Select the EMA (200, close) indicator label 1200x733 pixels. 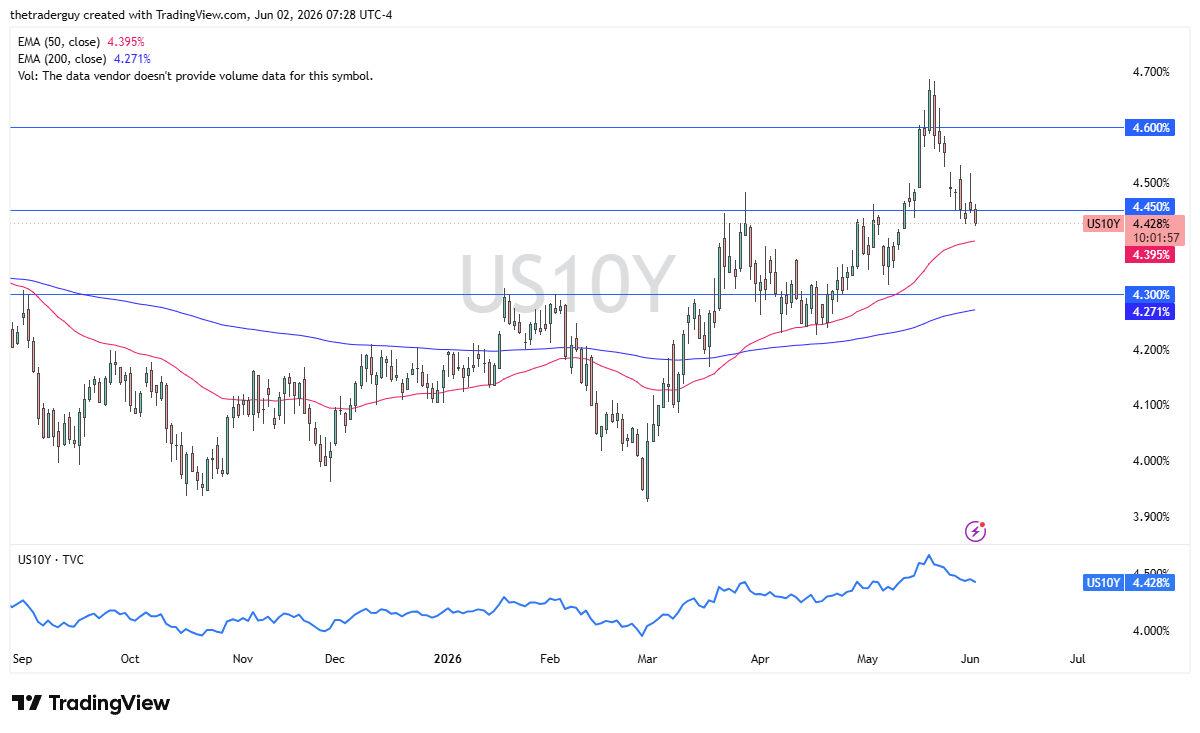click(64, 59)
